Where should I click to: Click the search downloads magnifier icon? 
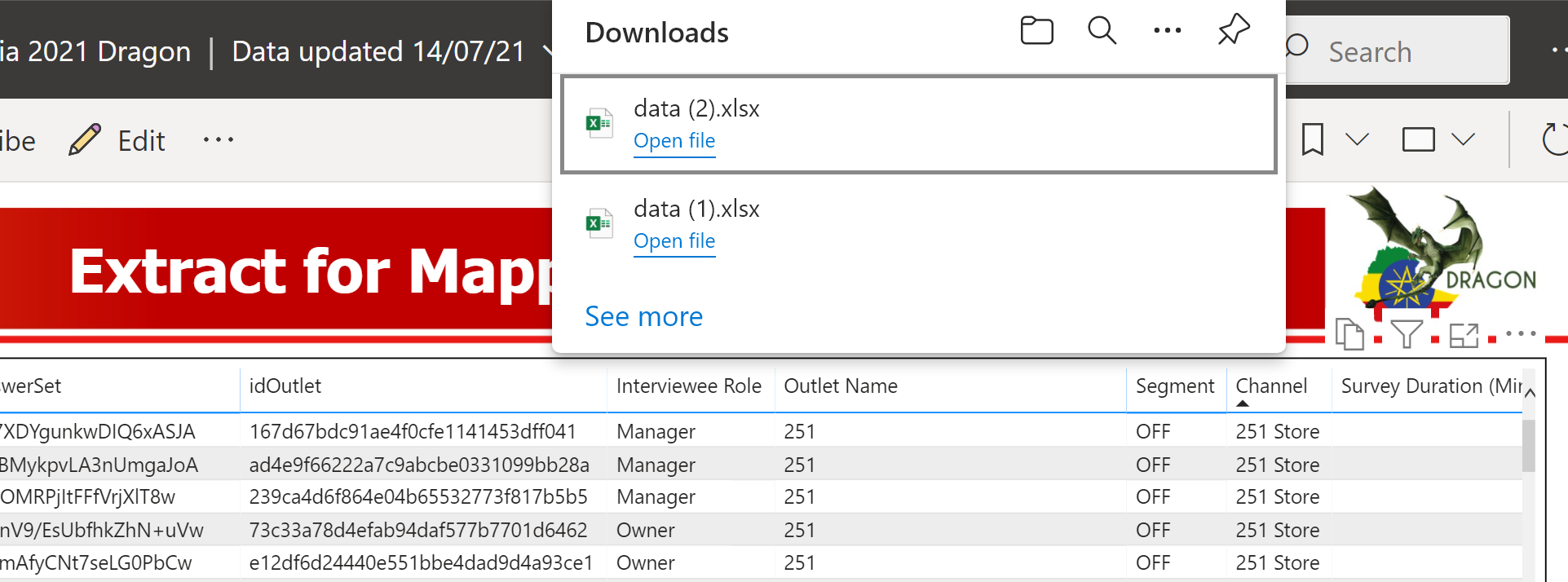tap(1102, 31)
